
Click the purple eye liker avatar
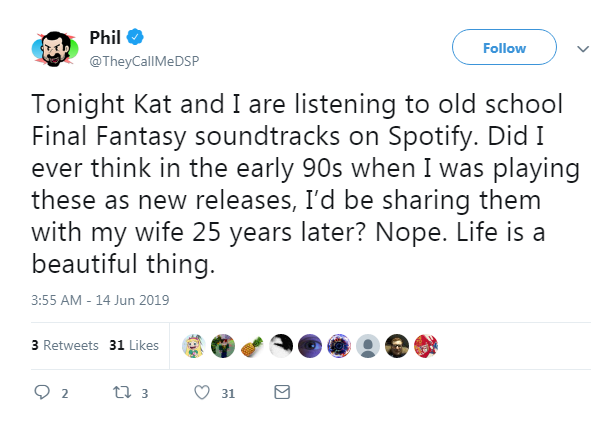(310, 346)
